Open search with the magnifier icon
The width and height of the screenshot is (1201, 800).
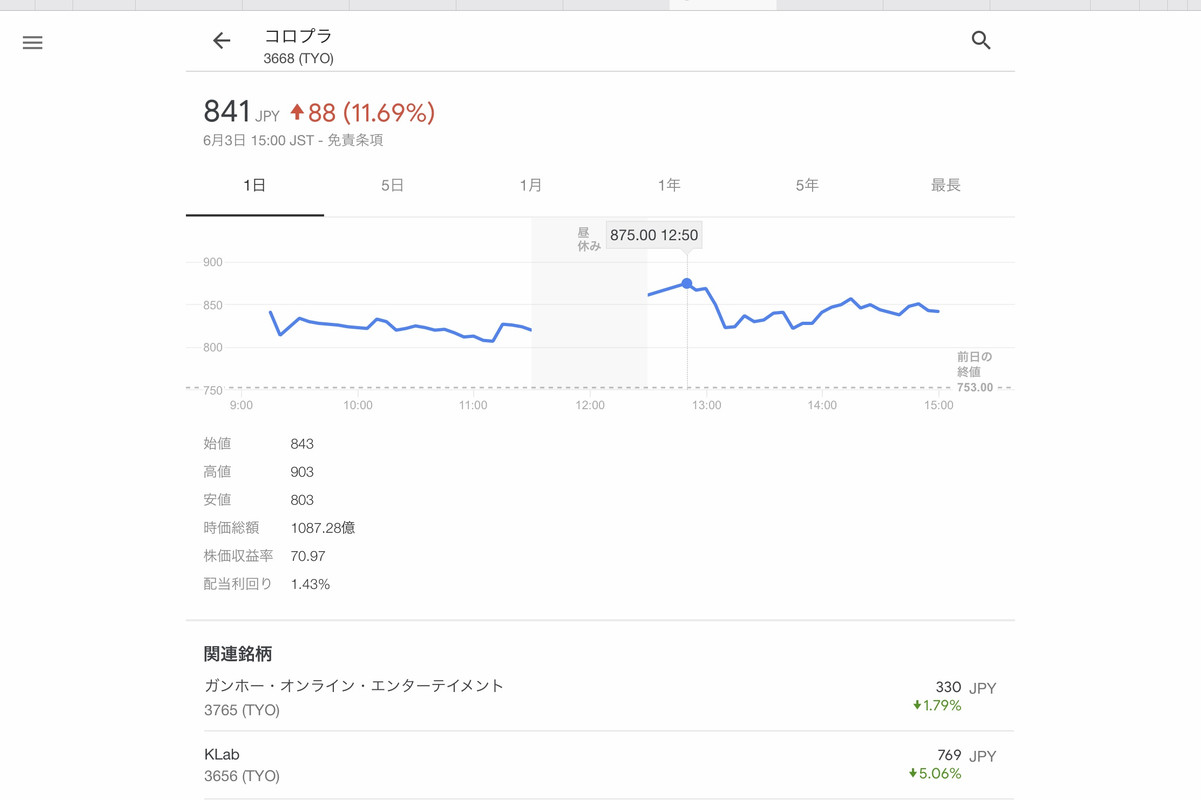click(x=981, y=40)
